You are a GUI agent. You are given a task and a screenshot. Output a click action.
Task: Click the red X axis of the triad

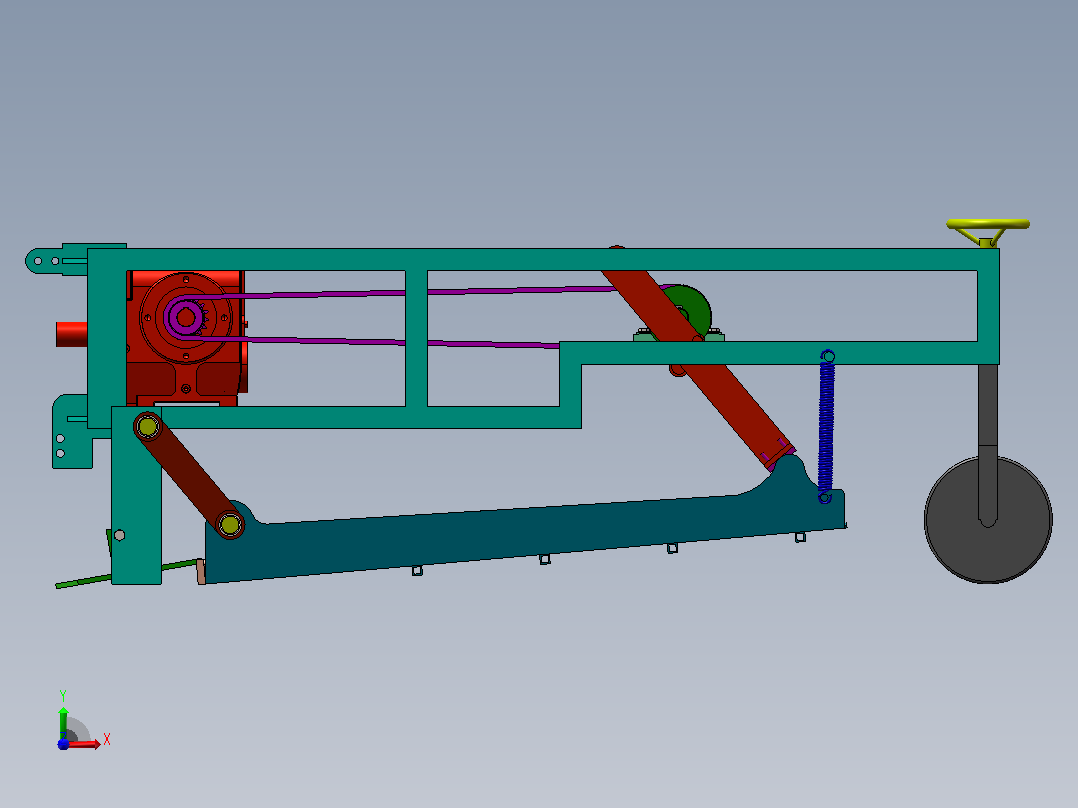click(84, 744)
